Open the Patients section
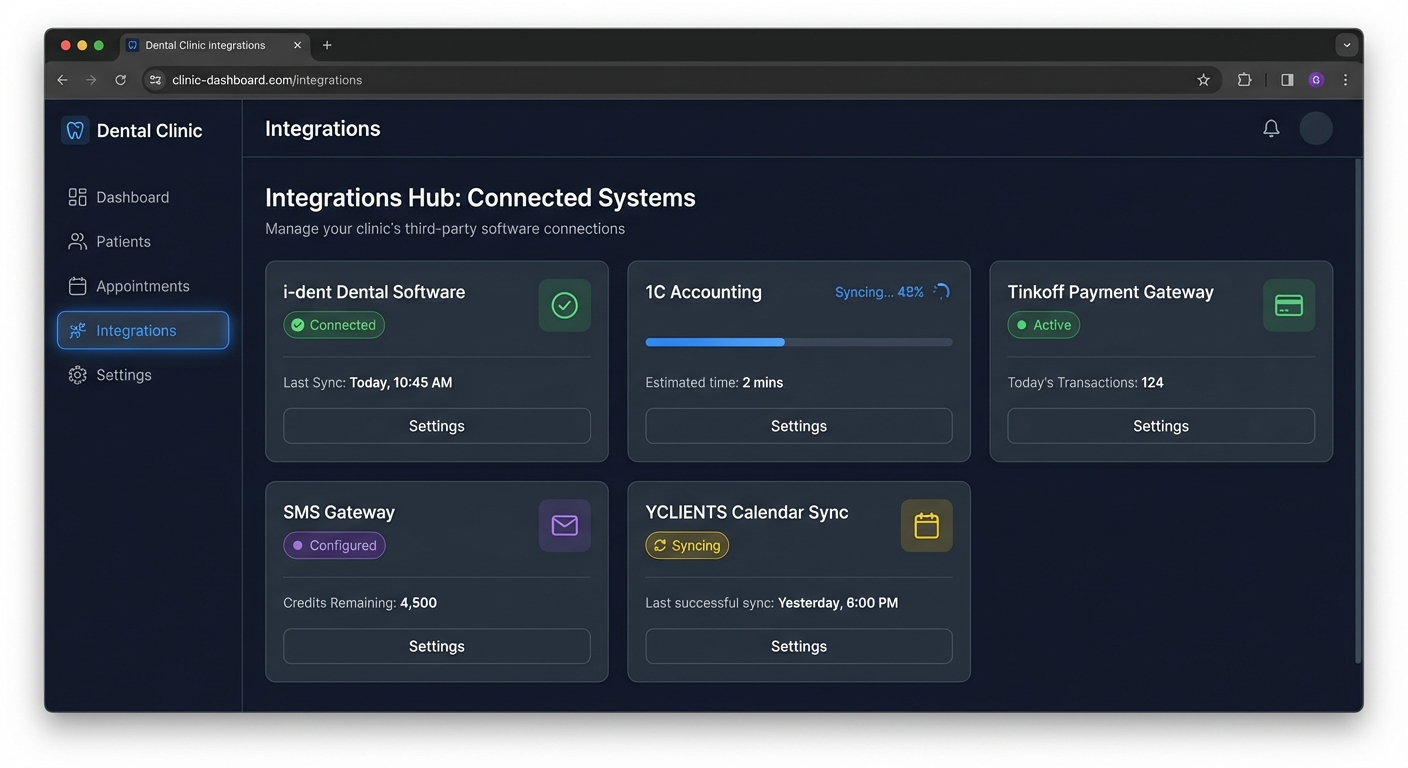Image resolution: width=1408 pixels, height=768 pixels. (123, 242)
